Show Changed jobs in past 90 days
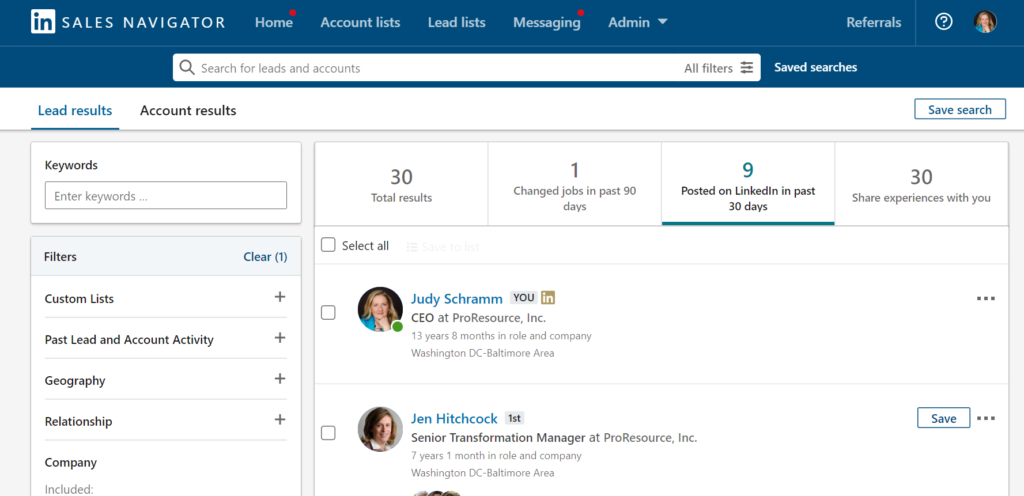 [x=575, y=185]
